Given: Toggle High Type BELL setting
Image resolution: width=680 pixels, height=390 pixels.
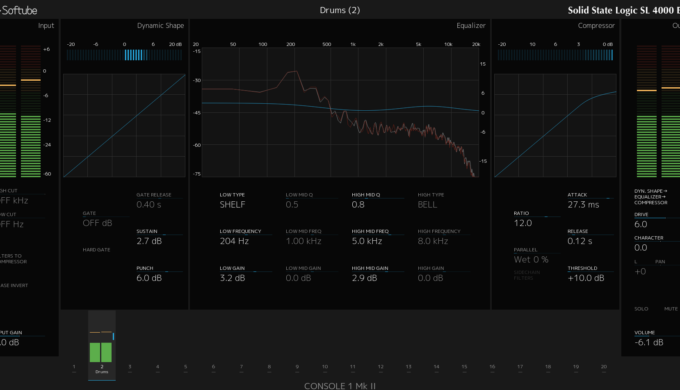Looking at the screenshot, I should tap(431, 201).
